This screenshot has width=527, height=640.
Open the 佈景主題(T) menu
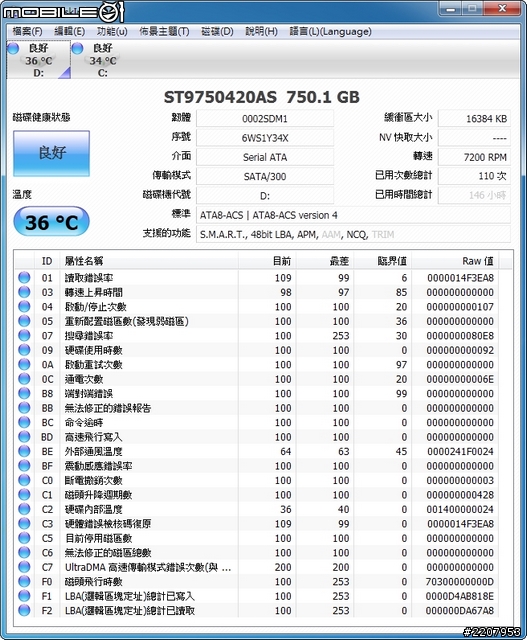point(165,31)
